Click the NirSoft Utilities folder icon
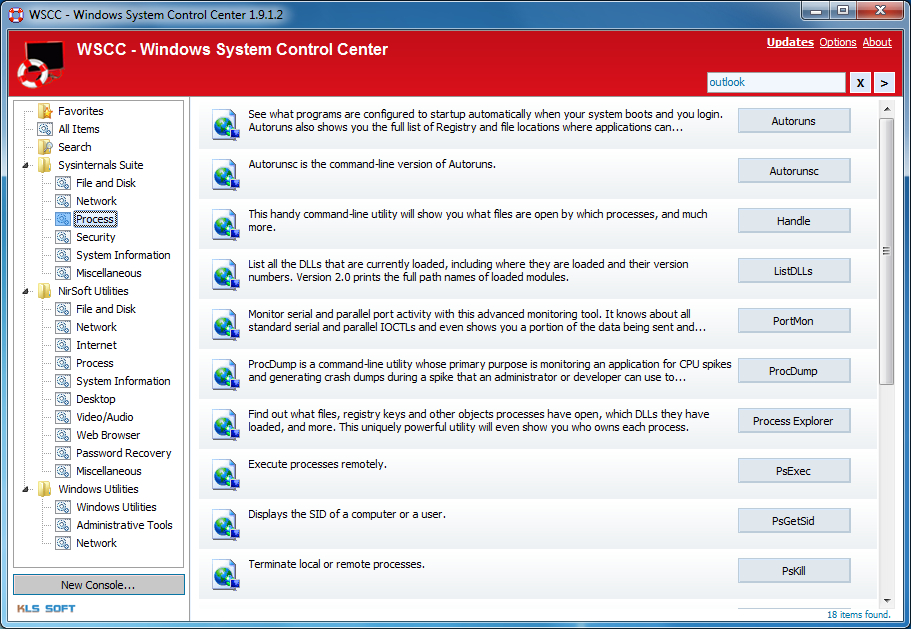The width and height of the screenshot is (911, 629). pos(45,291)
